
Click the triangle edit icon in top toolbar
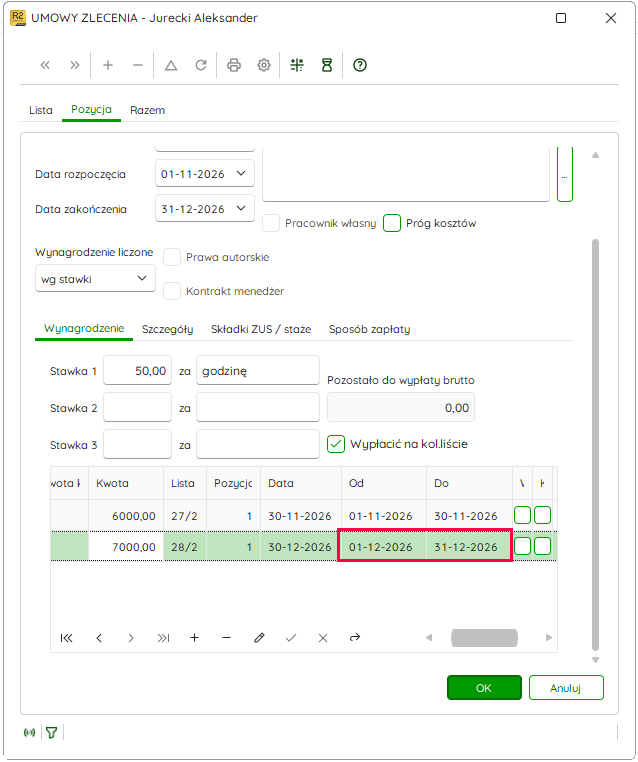[171, 65]
